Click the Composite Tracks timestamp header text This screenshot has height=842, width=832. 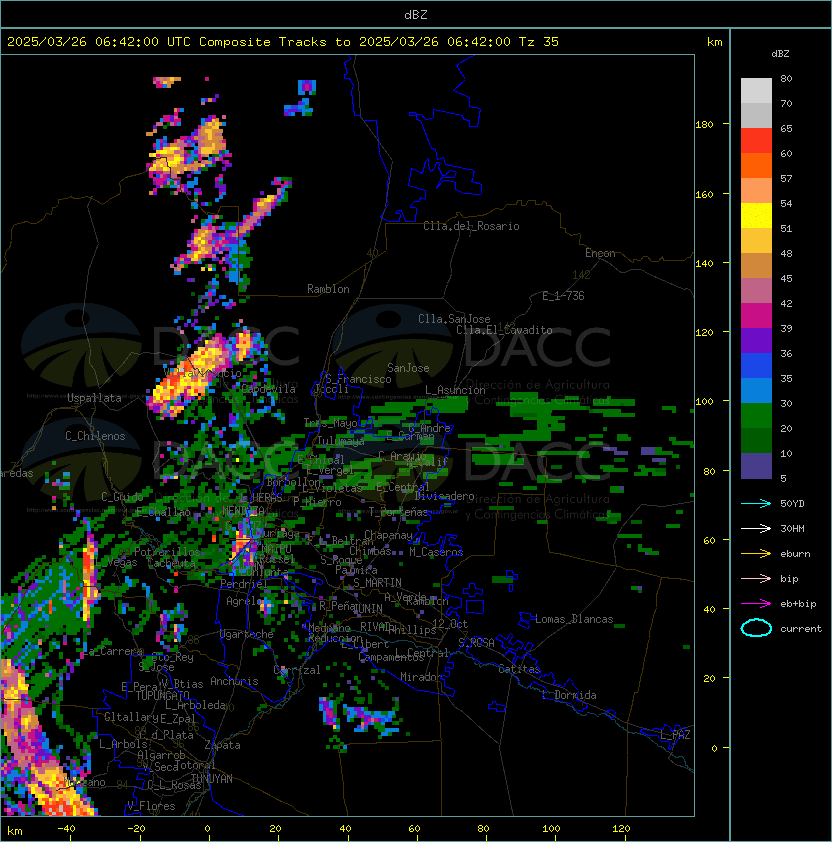tap(283, 41)
